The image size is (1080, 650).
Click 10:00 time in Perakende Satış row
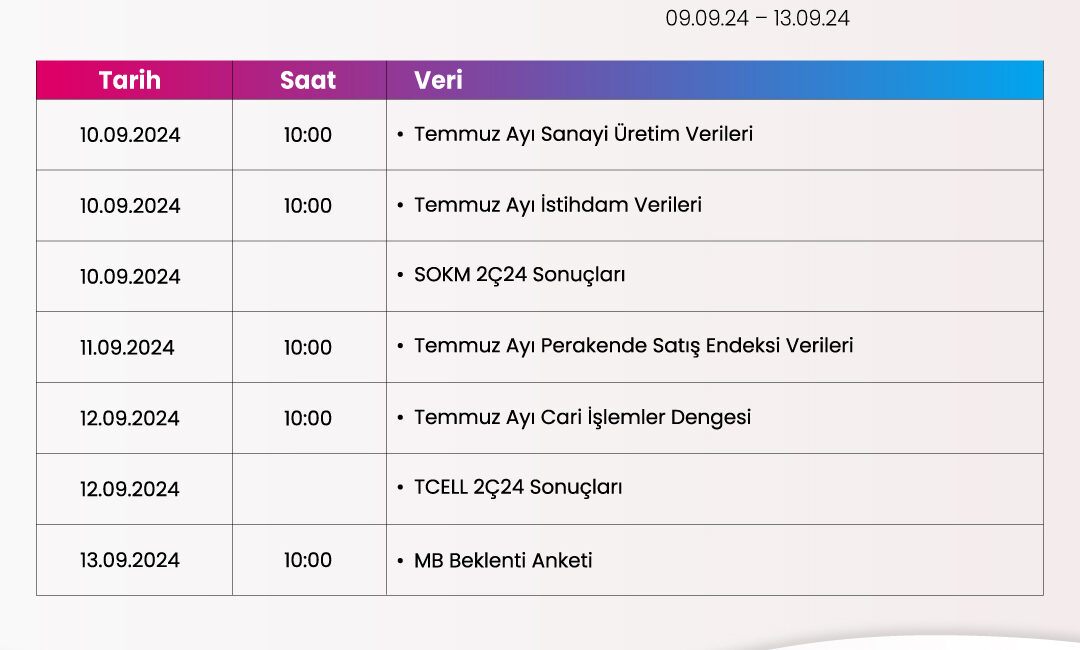(308, 348)
